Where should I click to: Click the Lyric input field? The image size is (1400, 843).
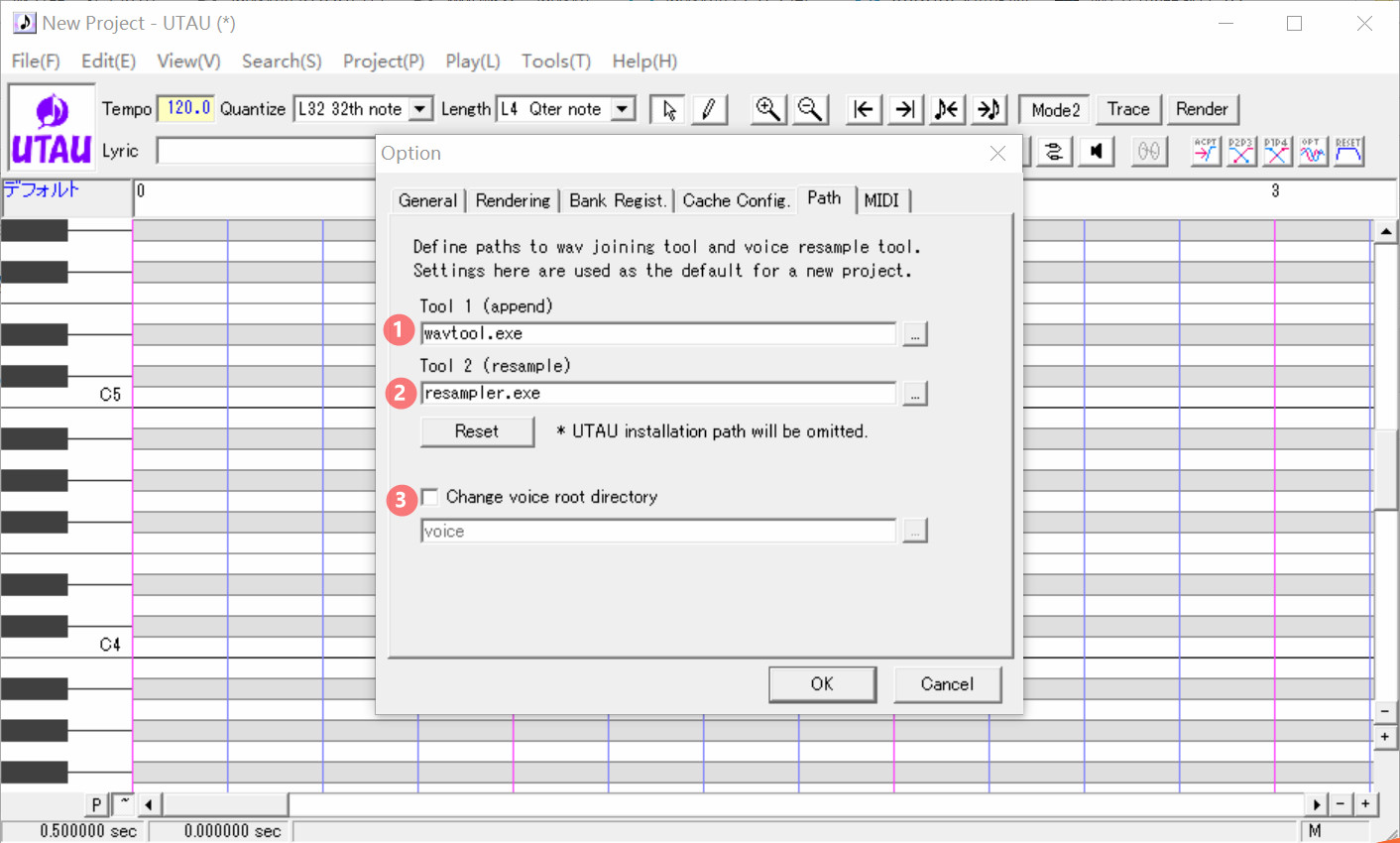click(266, 151)
